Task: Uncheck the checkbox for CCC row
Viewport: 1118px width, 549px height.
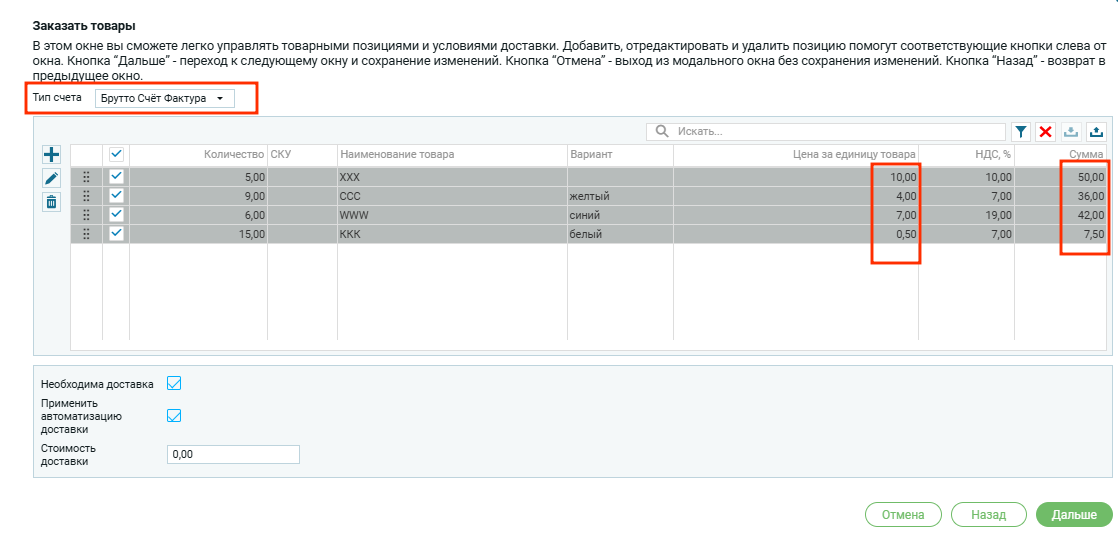Action: tap(116, 196)
